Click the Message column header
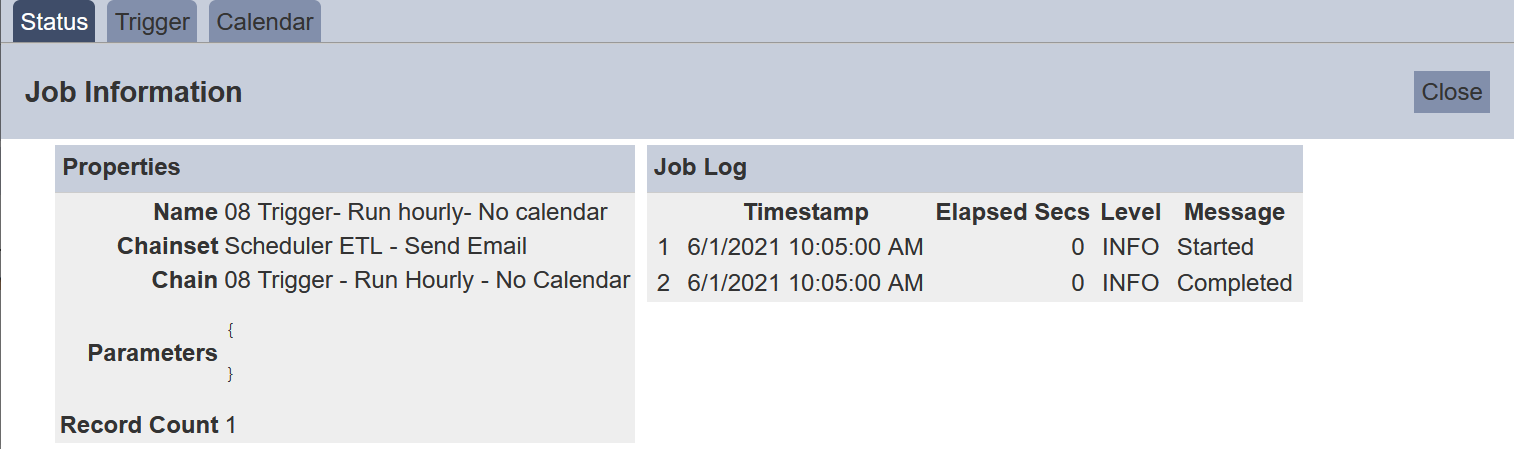The width and height of the screenshot is (1514, 449). (1234, 212)
